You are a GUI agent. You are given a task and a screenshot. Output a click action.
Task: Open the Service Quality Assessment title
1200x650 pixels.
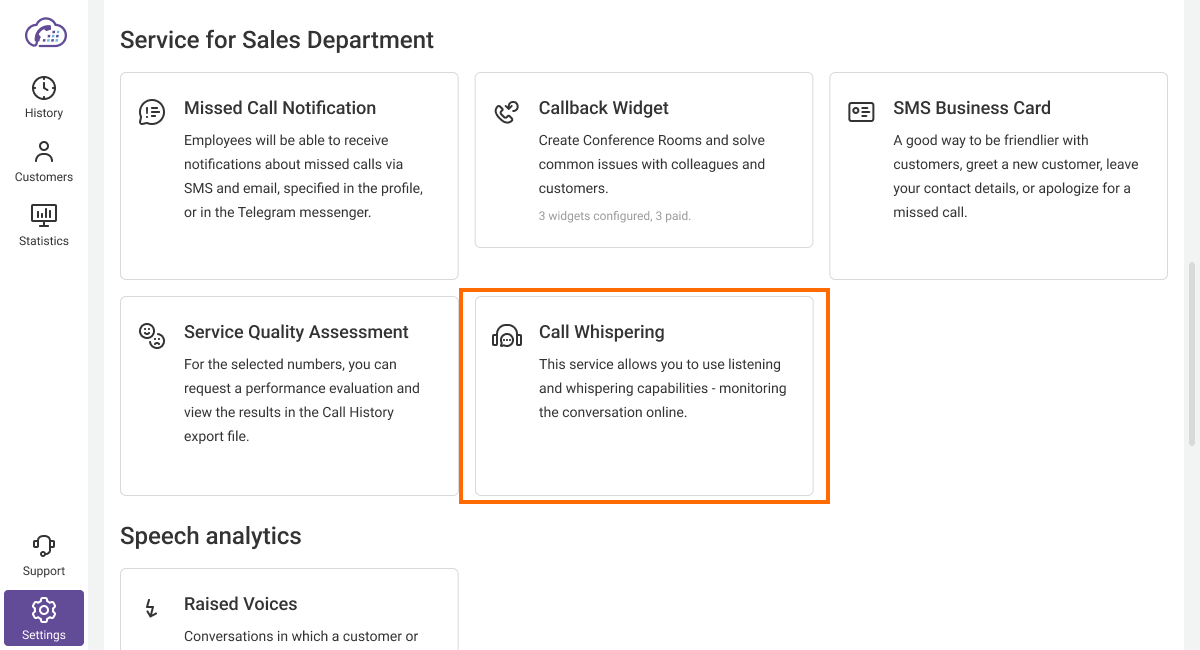pos(296,332)
